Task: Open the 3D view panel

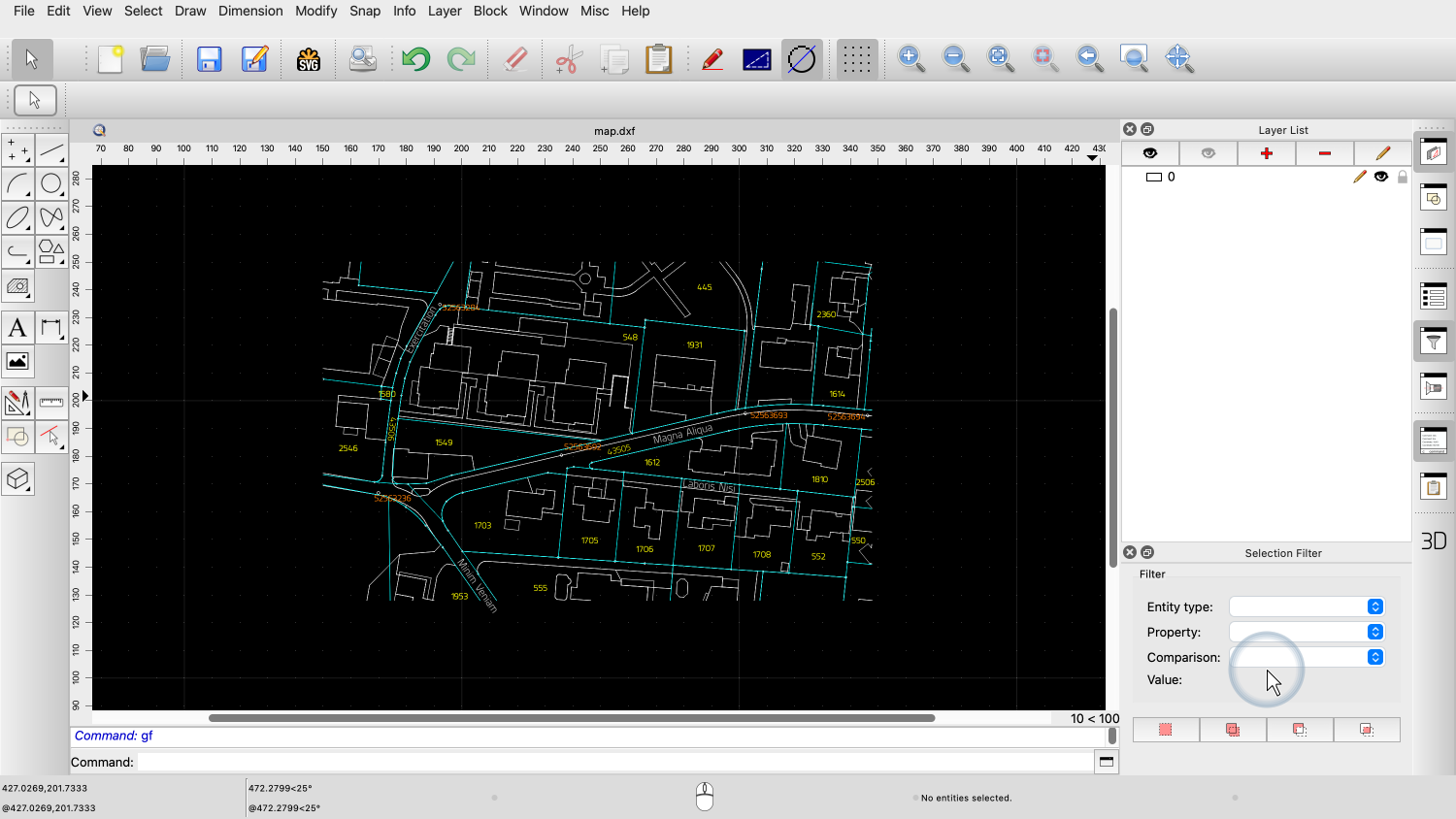Action: pyautogui.click(x=1434, y=541)
